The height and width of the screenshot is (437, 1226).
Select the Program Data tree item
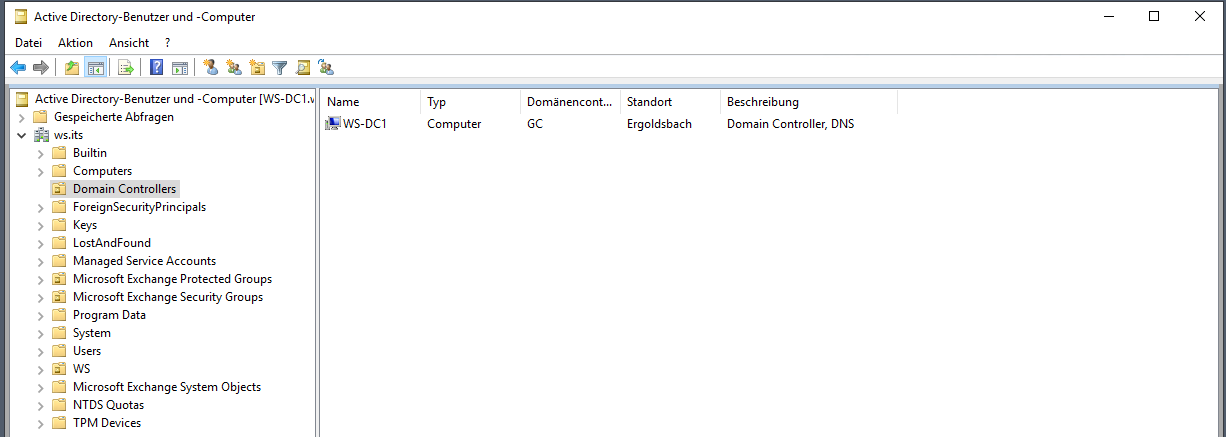click(109, 315)
